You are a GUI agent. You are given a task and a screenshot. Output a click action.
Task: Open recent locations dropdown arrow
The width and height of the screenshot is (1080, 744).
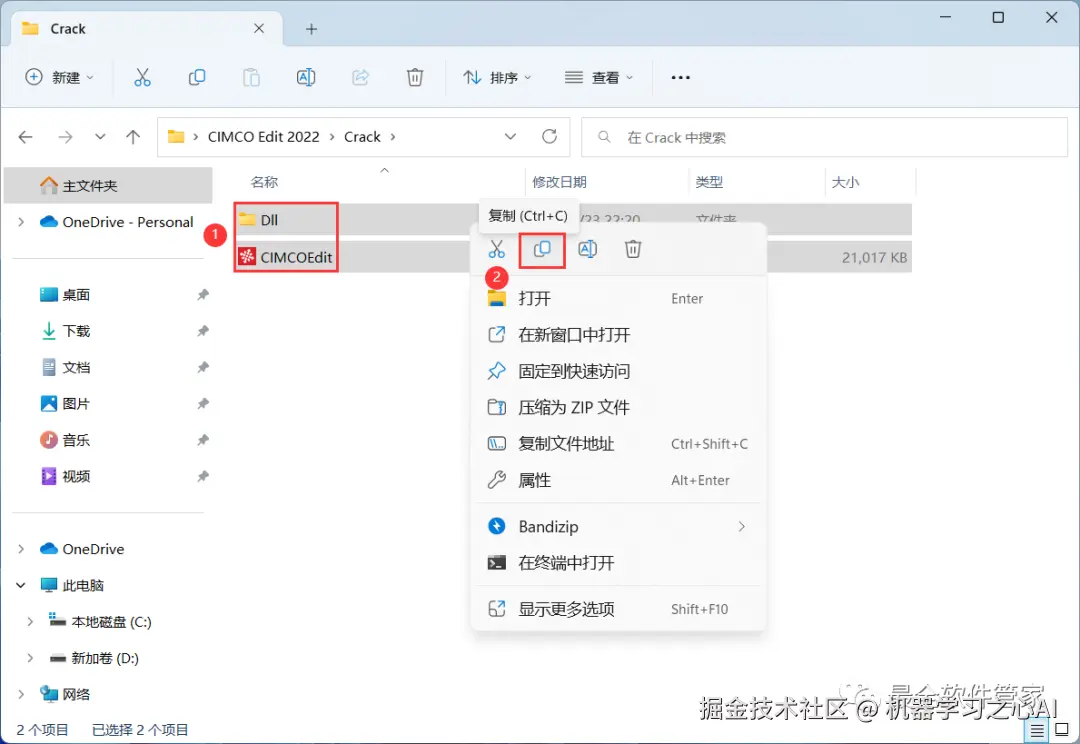(100, 136)
